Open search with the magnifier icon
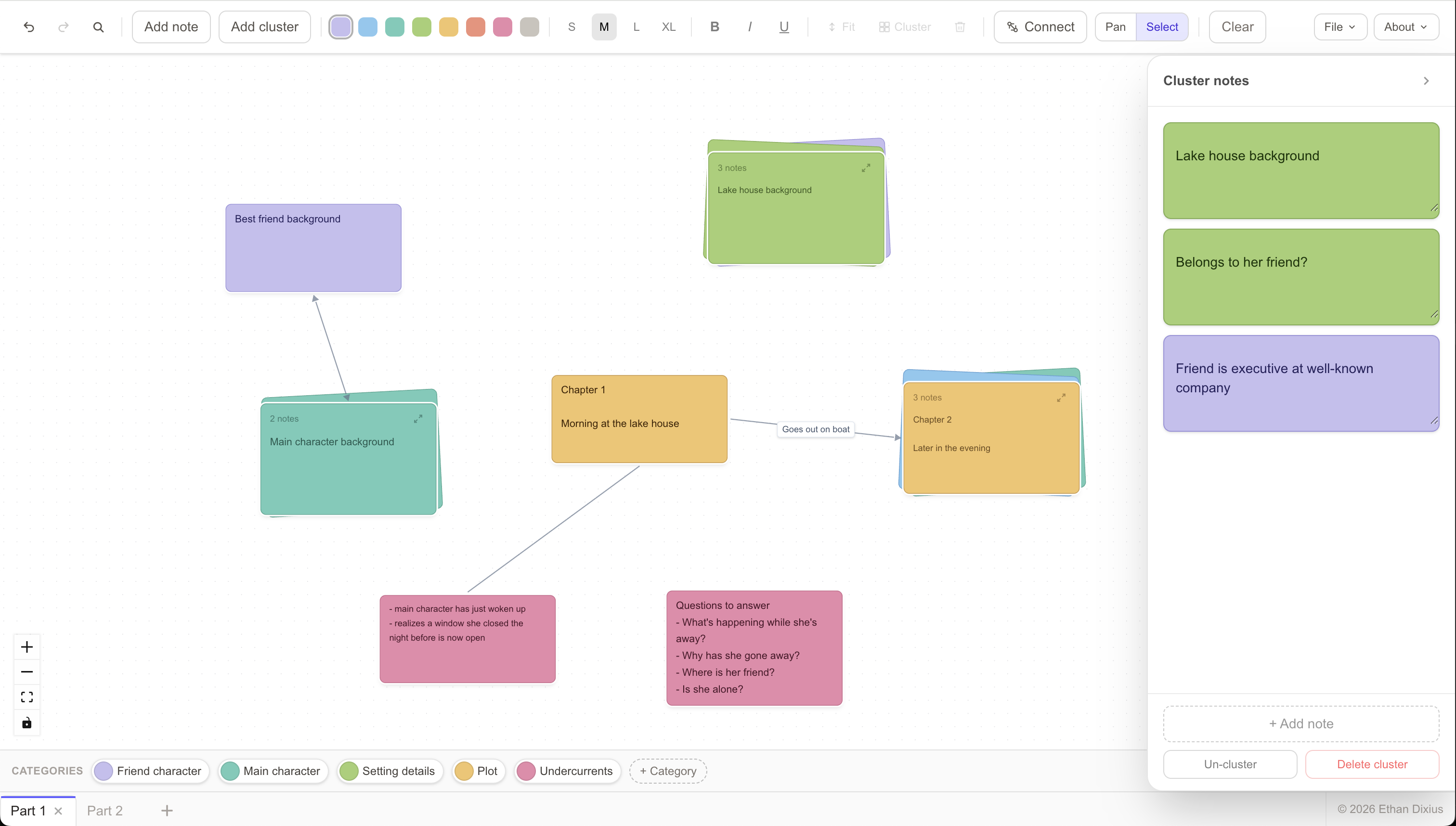This screenshot has height=826, width=1456. click(98, 26)
